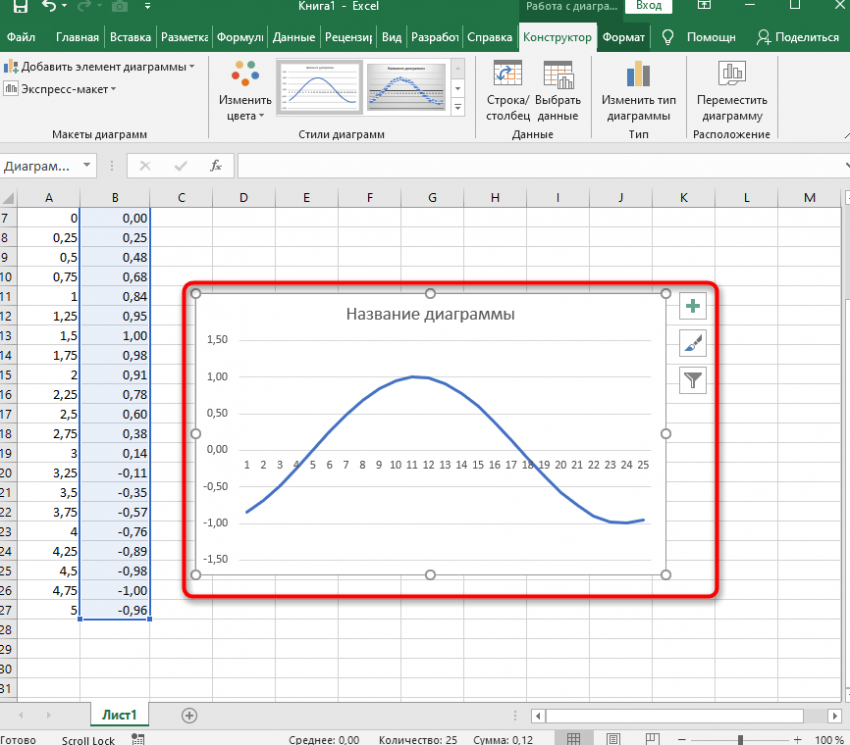Click the Вход sign-in button
850x745 pixels.
point(649,6)
